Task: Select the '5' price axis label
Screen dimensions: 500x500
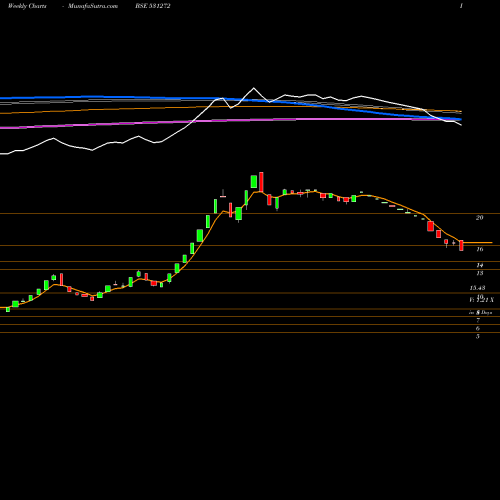Action: pos(478,337)
